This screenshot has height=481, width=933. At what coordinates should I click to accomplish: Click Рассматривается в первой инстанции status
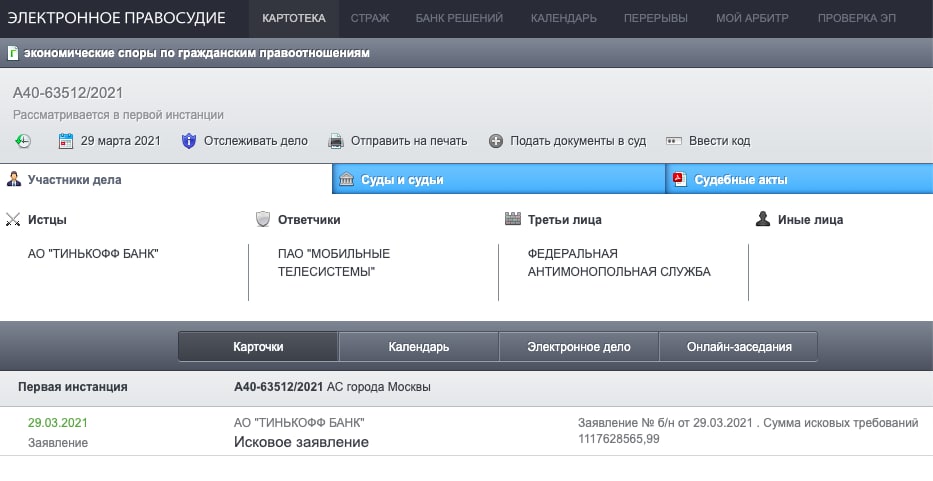(118, 115)
